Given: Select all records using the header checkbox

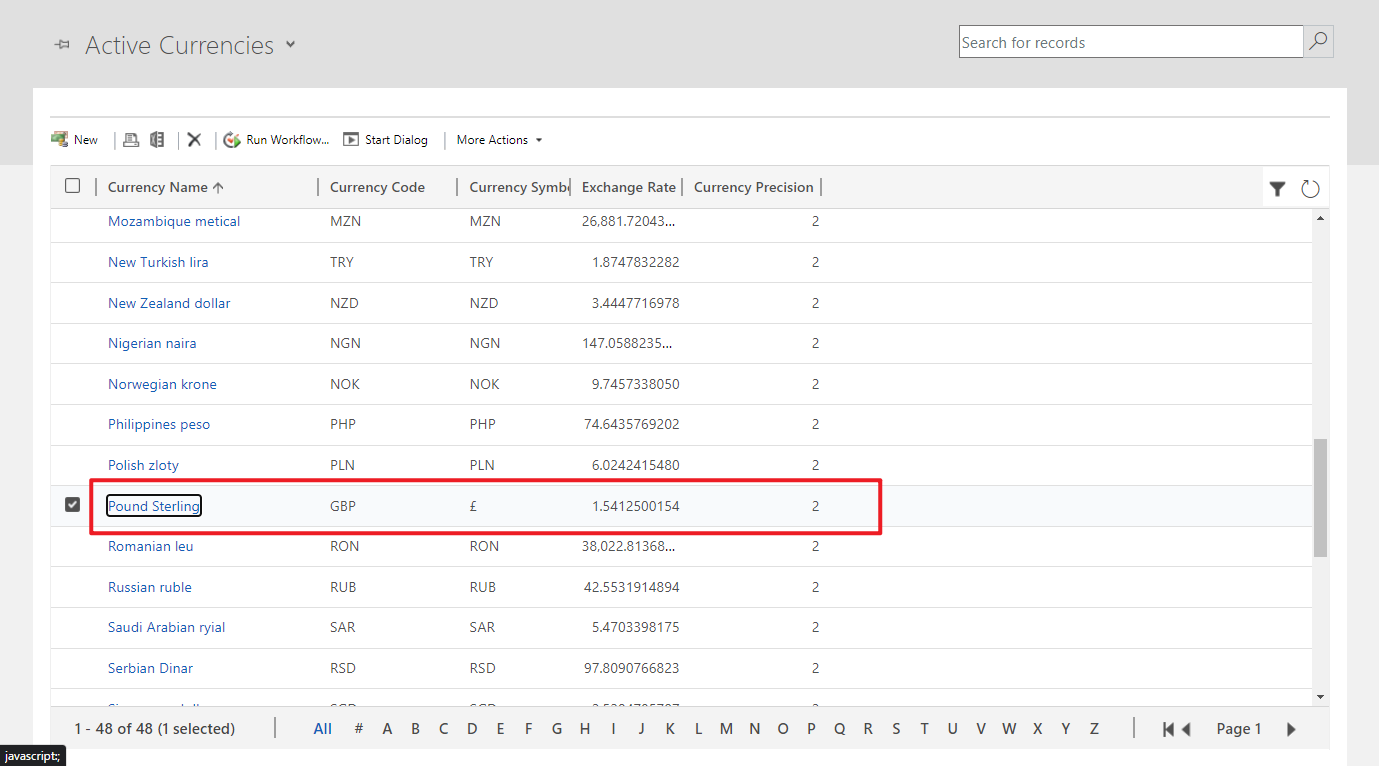Looking at the screenshot, I should pos(72,186).
